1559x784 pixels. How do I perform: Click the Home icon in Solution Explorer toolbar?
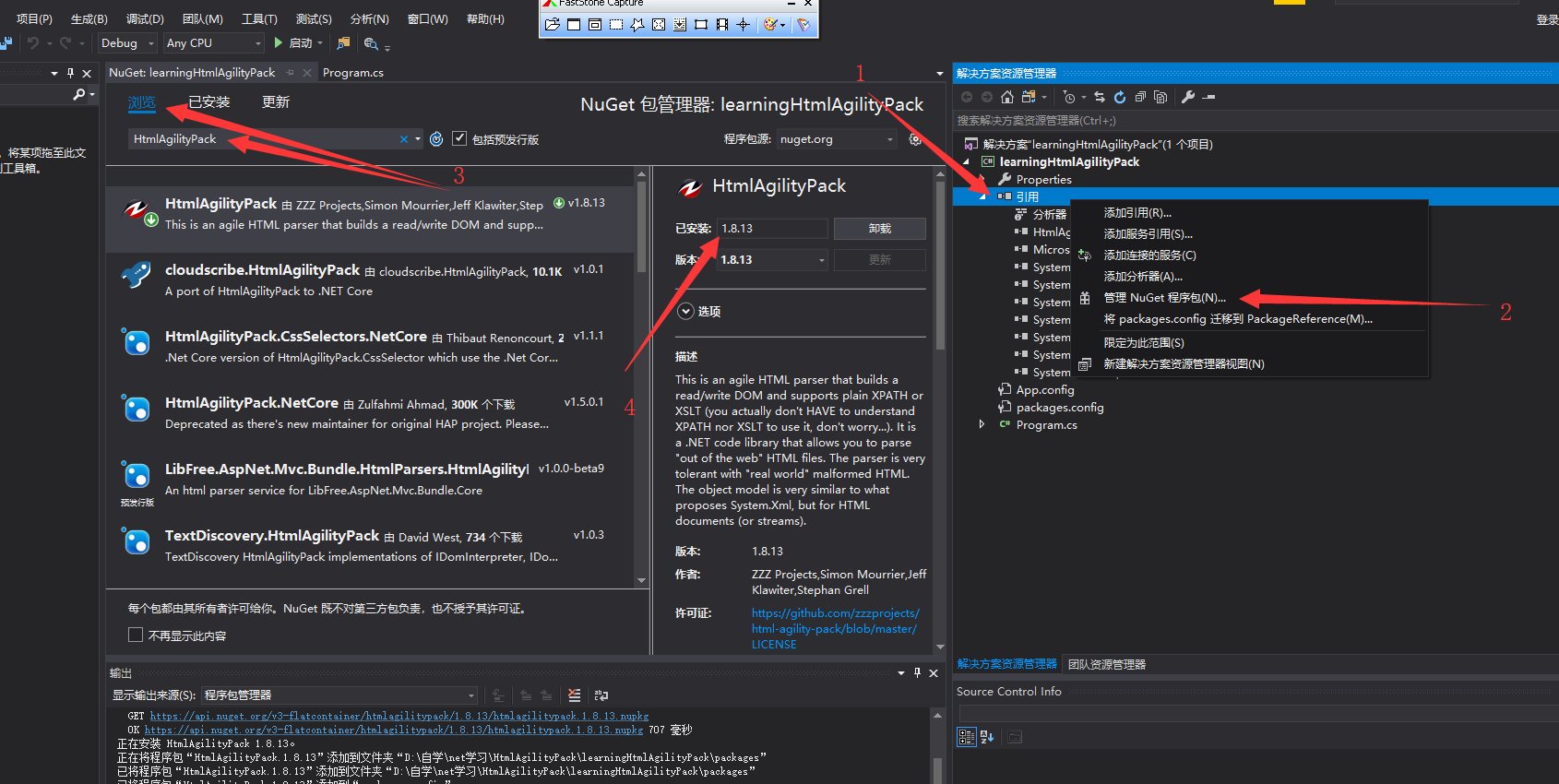[x=1006, y=97]
